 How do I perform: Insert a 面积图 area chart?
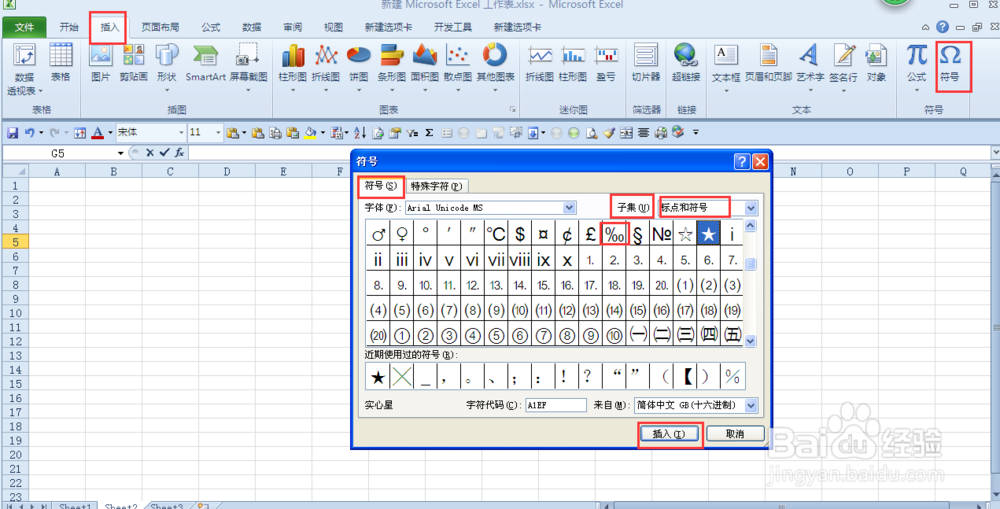tap(425, 67)
